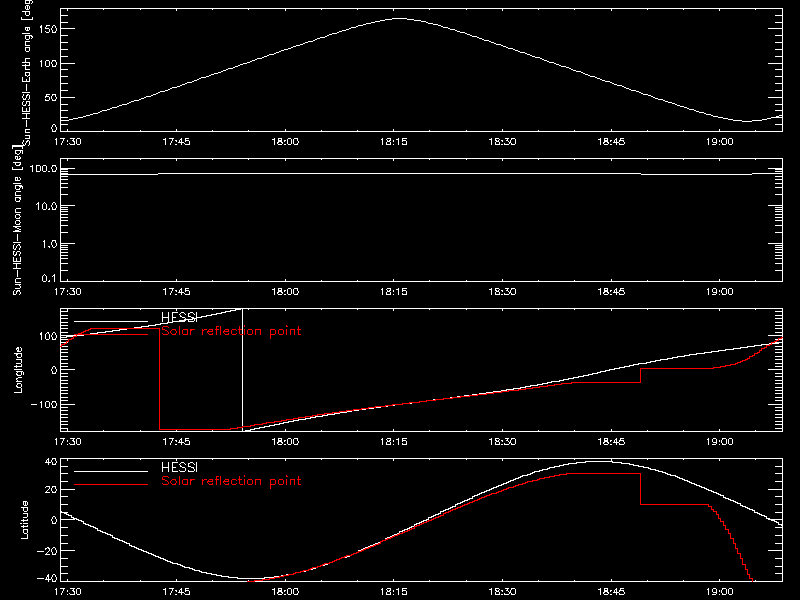
Task: Select Solar reflection point legend in Latitude plot
Action: click(x=231, y=481)
